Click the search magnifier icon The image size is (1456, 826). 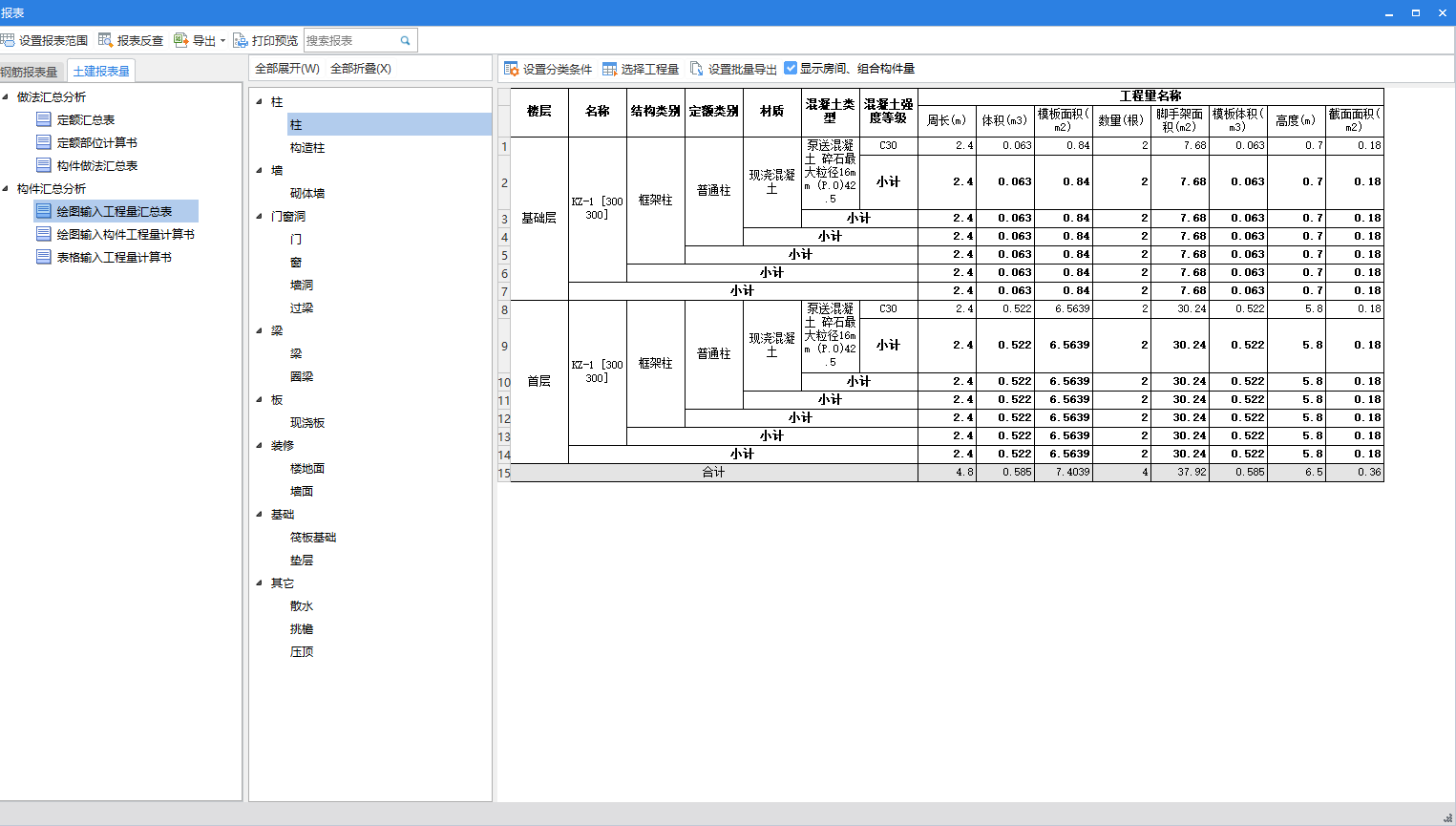tap(405, 40)
